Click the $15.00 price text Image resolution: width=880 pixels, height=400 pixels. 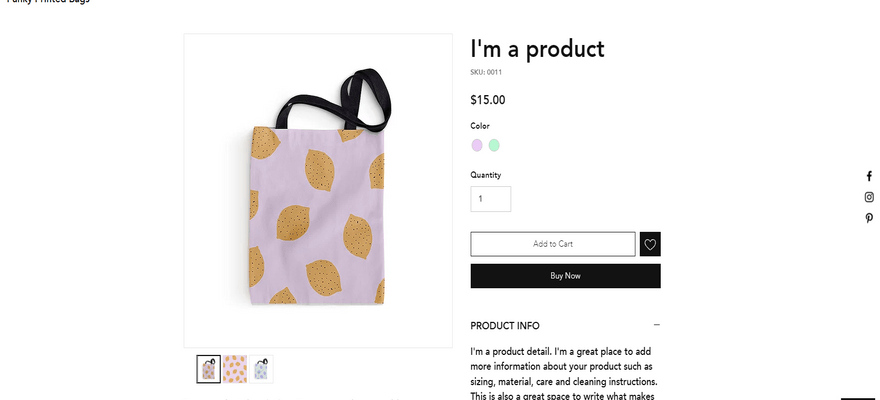(488, 100)
